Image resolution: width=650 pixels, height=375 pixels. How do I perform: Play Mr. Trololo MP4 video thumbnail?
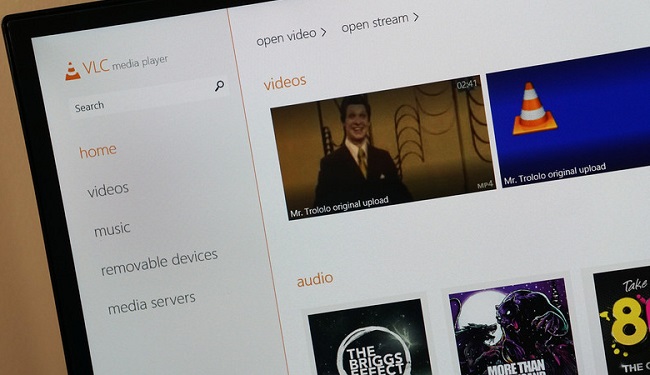pyautogui.click(x=383, y=148)
